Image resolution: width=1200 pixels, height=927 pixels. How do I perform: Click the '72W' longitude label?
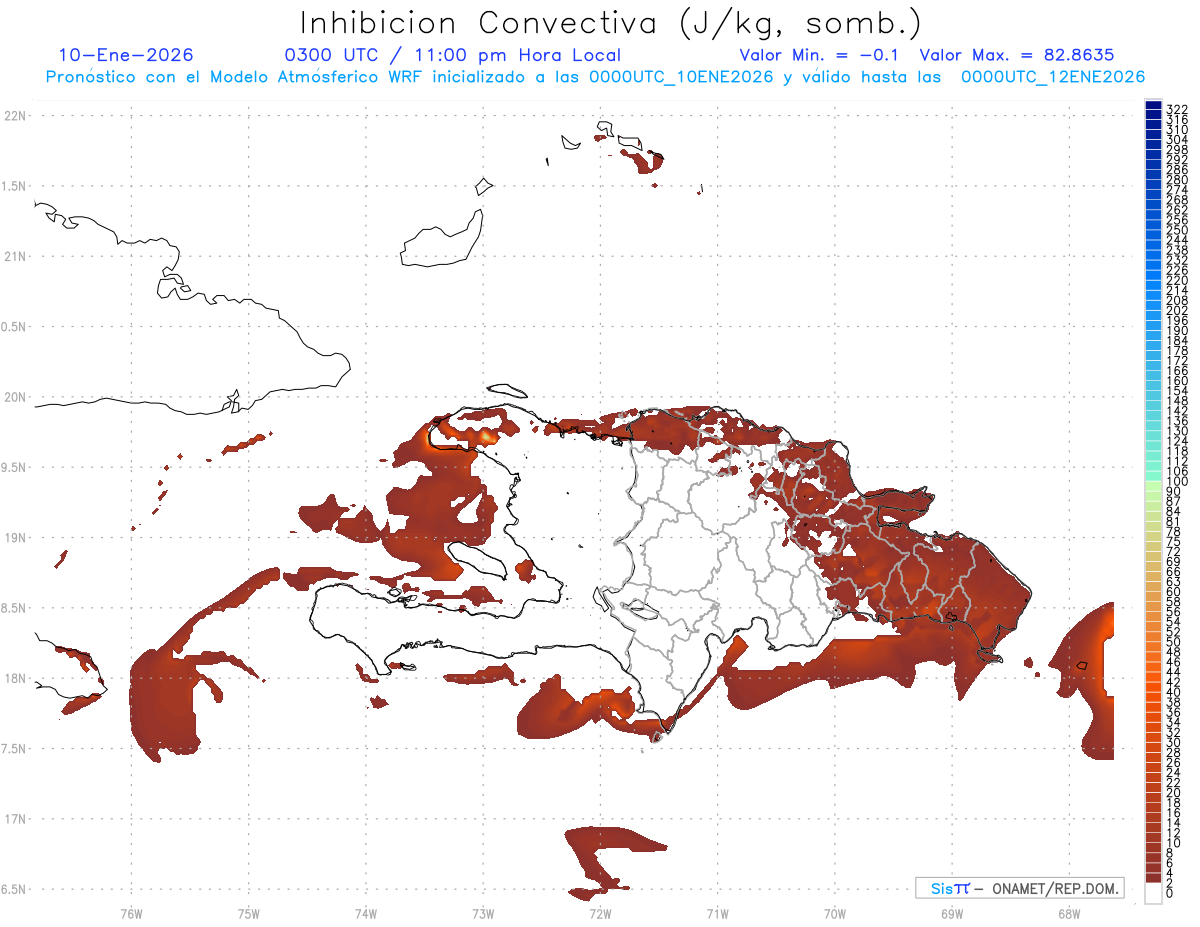point(600,913)
